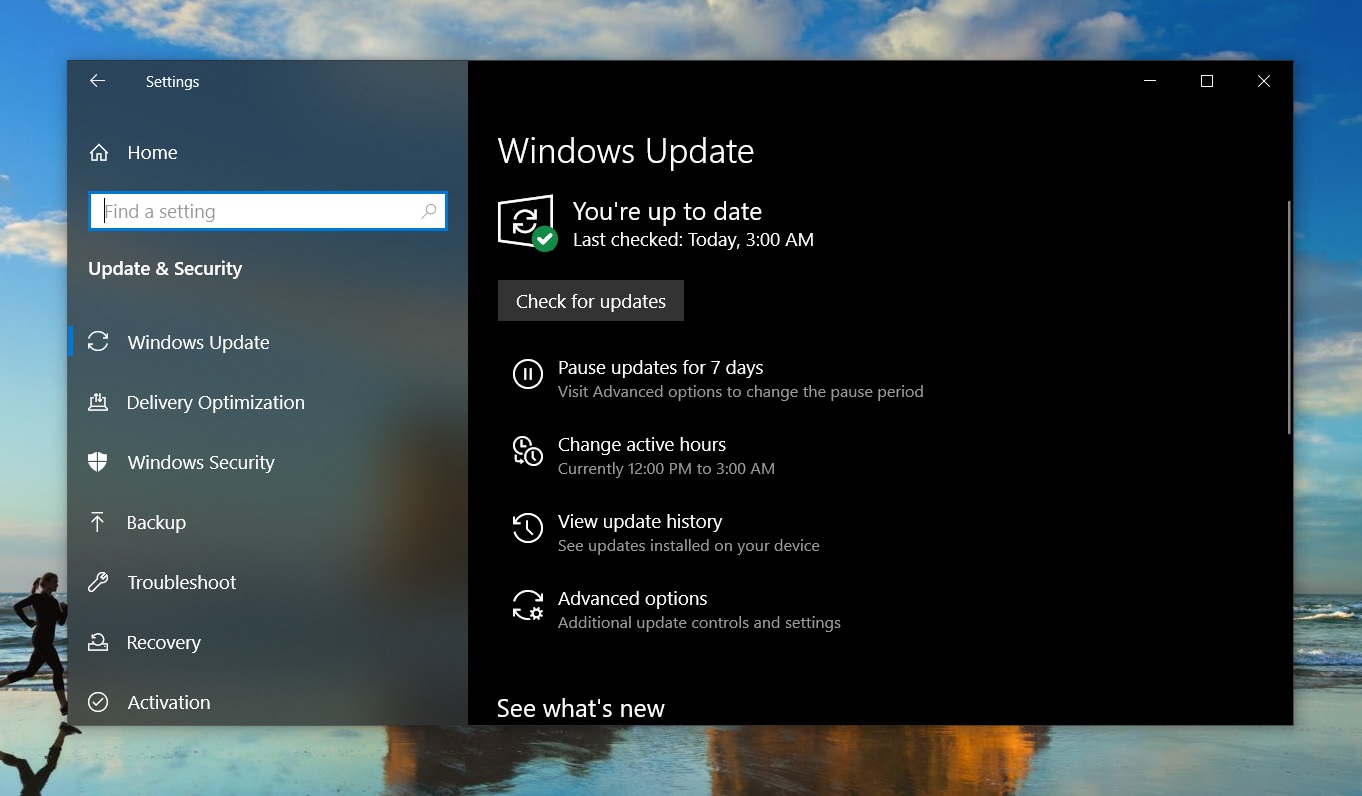Click the Troubleshoot wrench icon
This screenshot has width=1362, height=796.
pyautogui.click(x=98, y=582)
